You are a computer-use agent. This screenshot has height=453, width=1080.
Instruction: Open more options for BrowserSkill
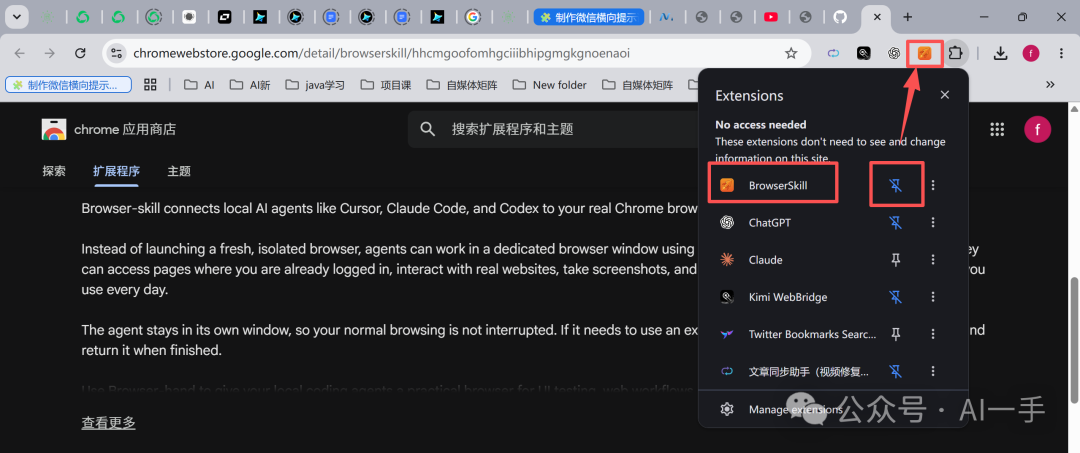tap(933, 185)
